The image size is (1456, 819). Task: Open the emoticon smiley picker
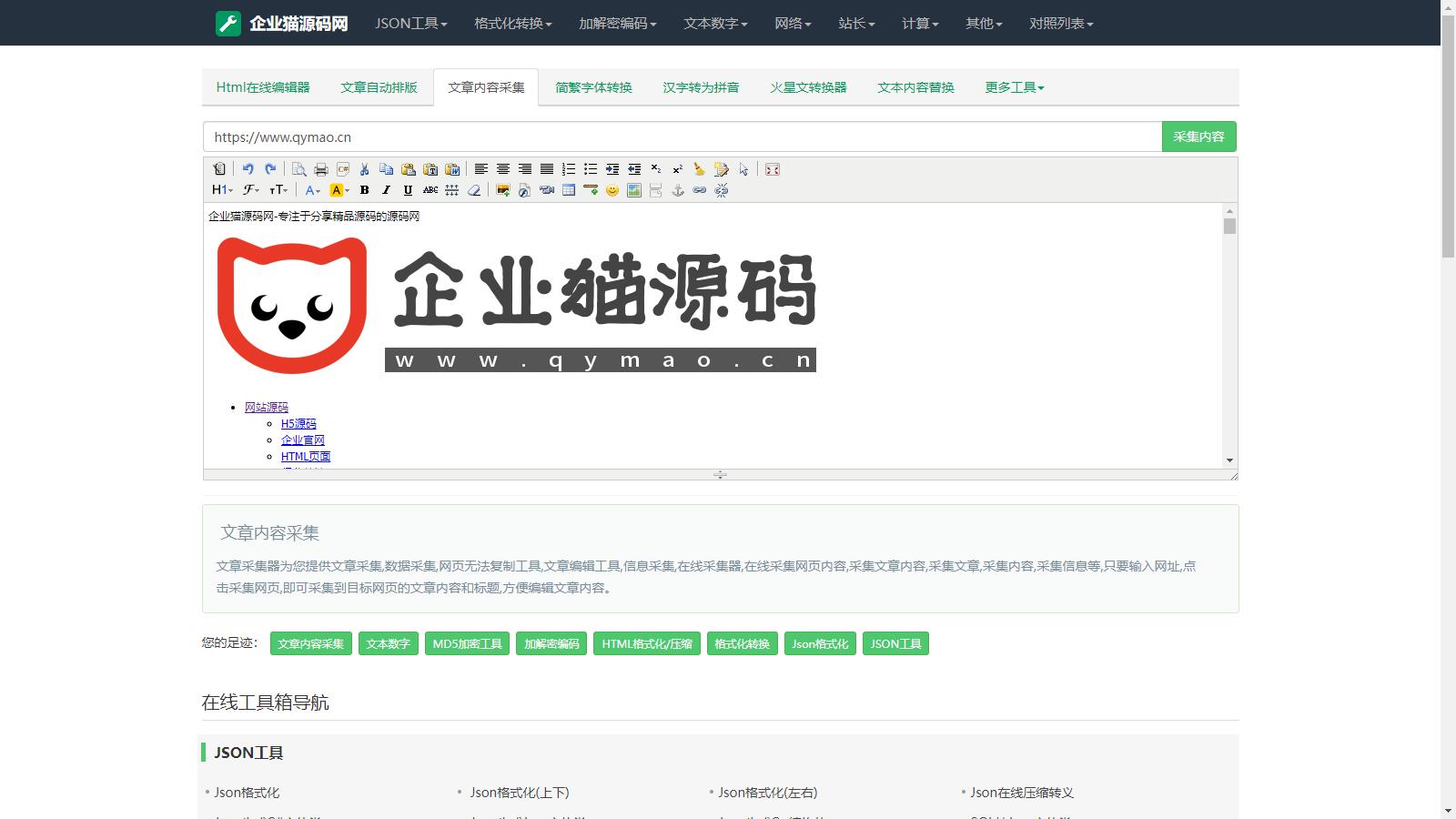click(612, 190)
